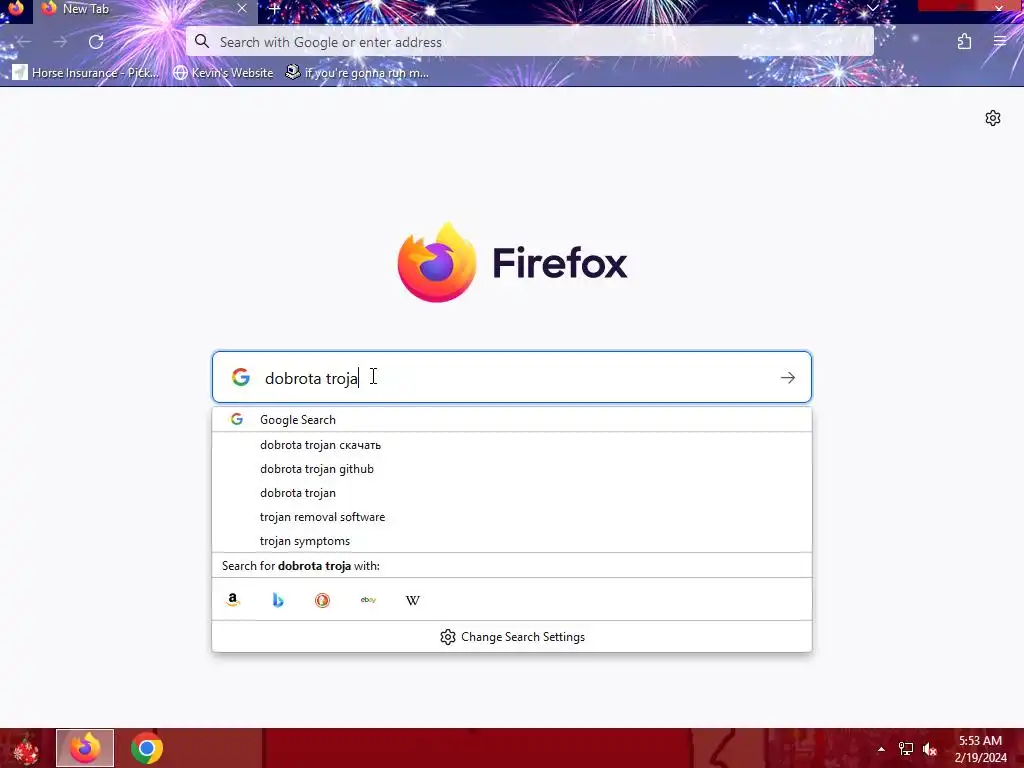1024x768 pixels.
Task: Click the address bar search field
Action: click(x=530, y=42)
